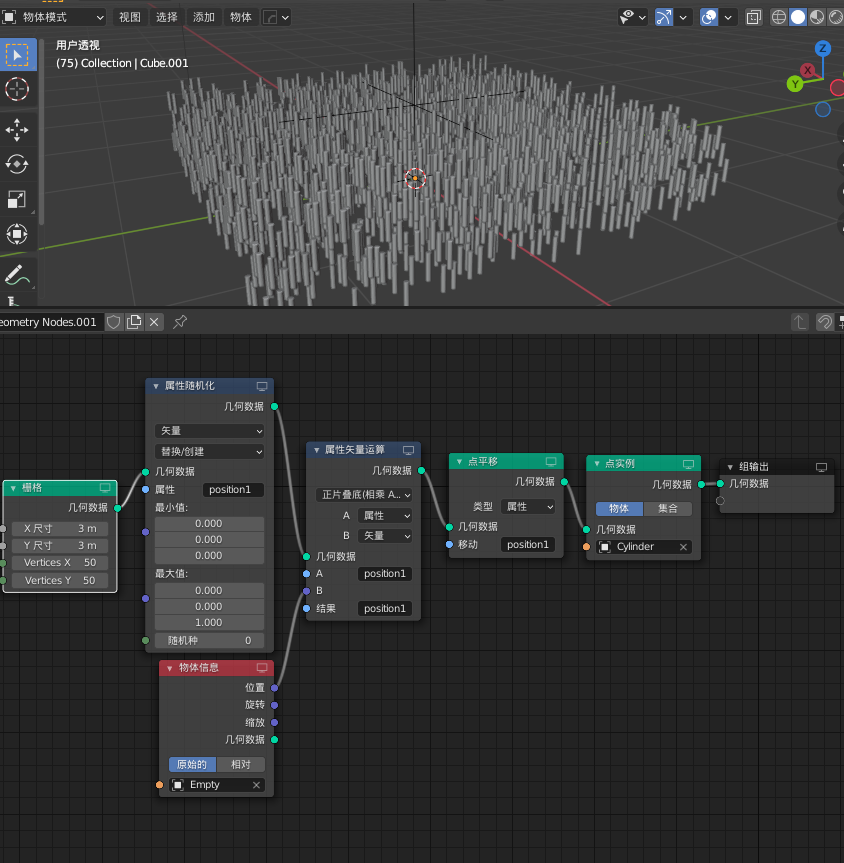Switch viewport to Wireframe shading
844x863 pixels.
pyautogui.click(x=778, y=16)
